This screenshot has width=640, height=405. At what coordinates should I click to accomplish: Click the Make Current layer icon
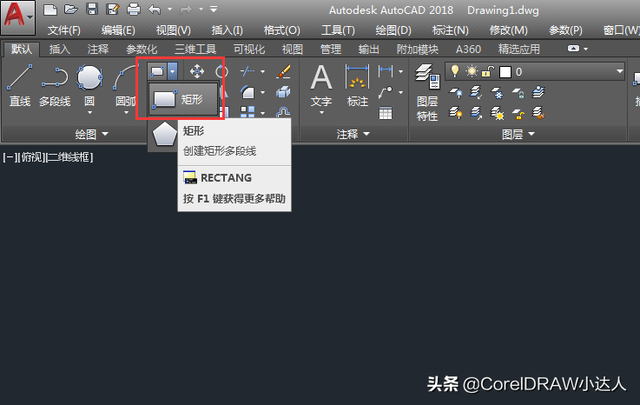476,93
